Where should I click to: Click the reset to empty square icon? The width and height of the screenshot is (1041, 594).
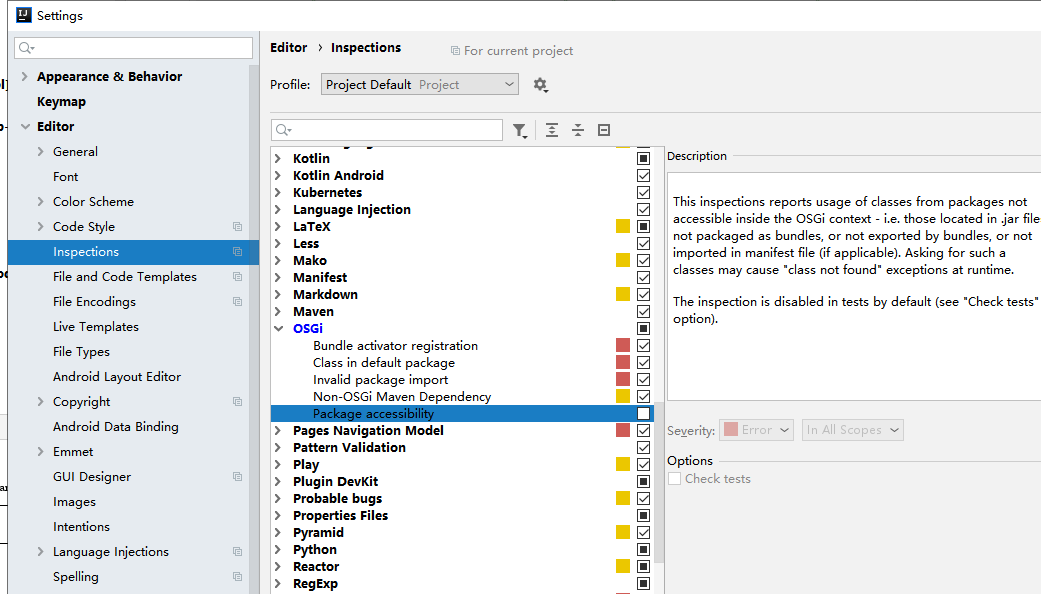603,130
